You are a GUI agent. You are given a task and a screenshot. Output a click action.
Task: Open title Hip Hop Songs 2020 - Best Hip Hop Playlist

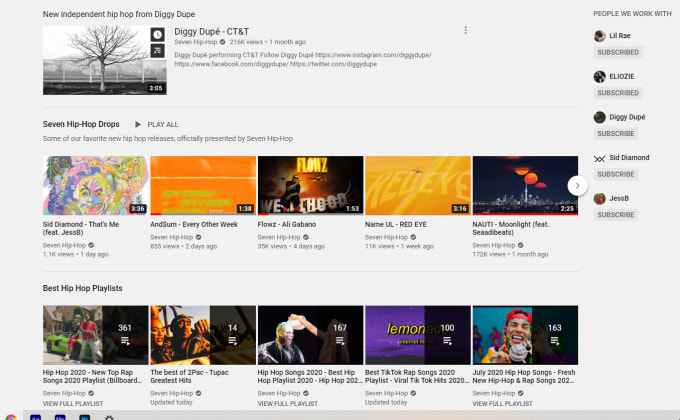tap(311, 377)
